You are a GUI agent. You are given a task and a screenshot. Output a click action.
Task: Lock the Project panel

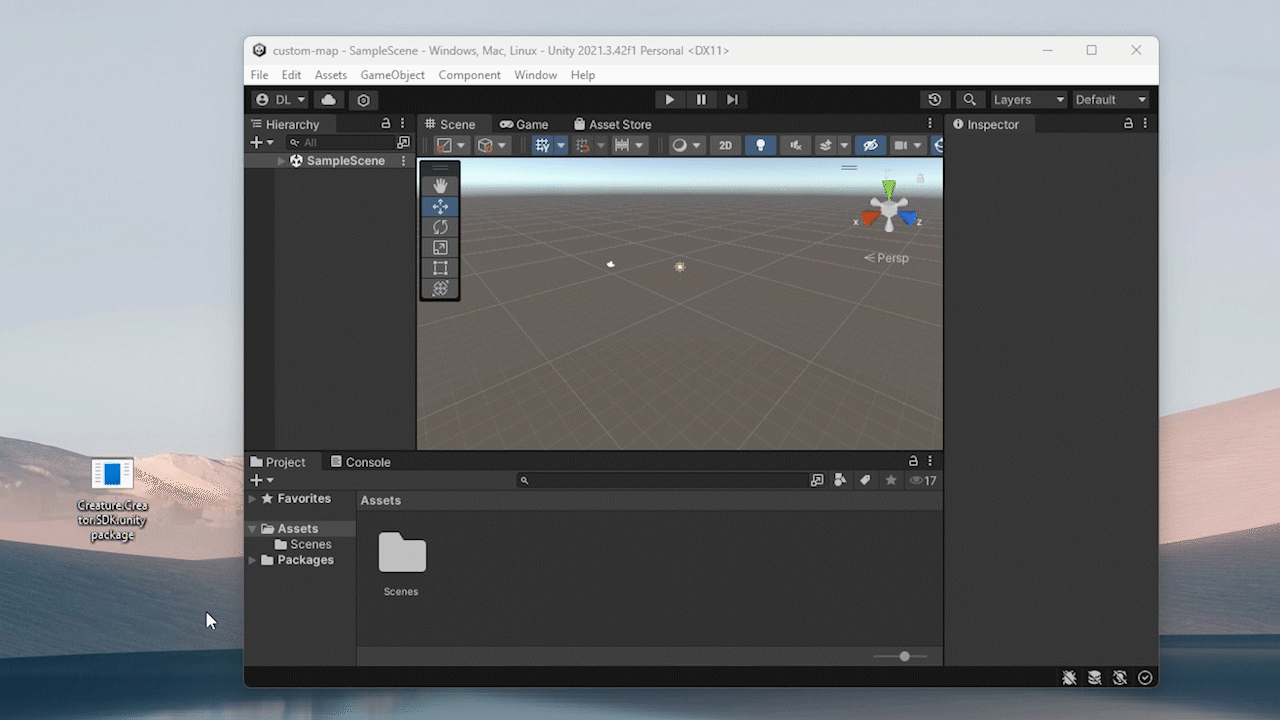tap(913, 462)
